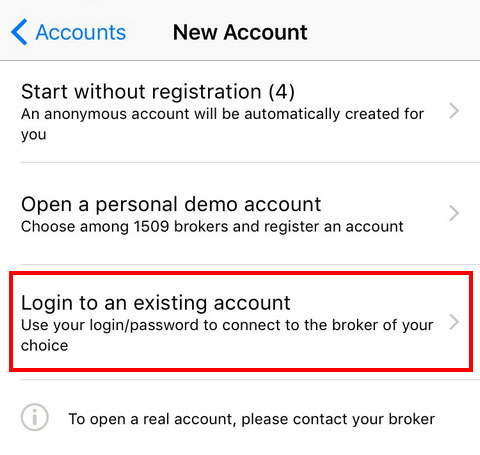Tap the Use your login/password description
The height and width of the screenshot is (455, 480).
point(227,335)
